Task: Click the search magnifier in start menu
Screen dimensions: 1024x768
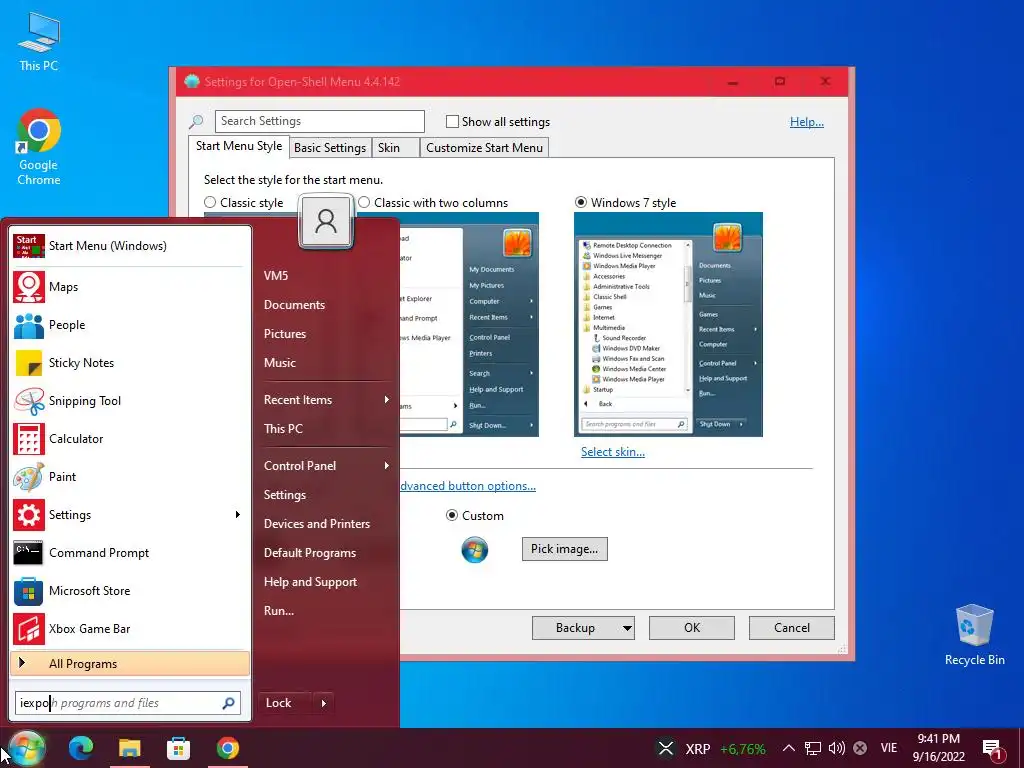Action: (x=228, y=703)
